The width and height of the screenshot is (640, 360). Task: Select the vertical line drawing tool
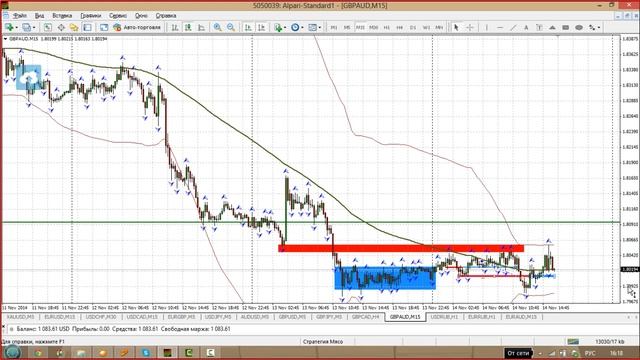[487, 27]
